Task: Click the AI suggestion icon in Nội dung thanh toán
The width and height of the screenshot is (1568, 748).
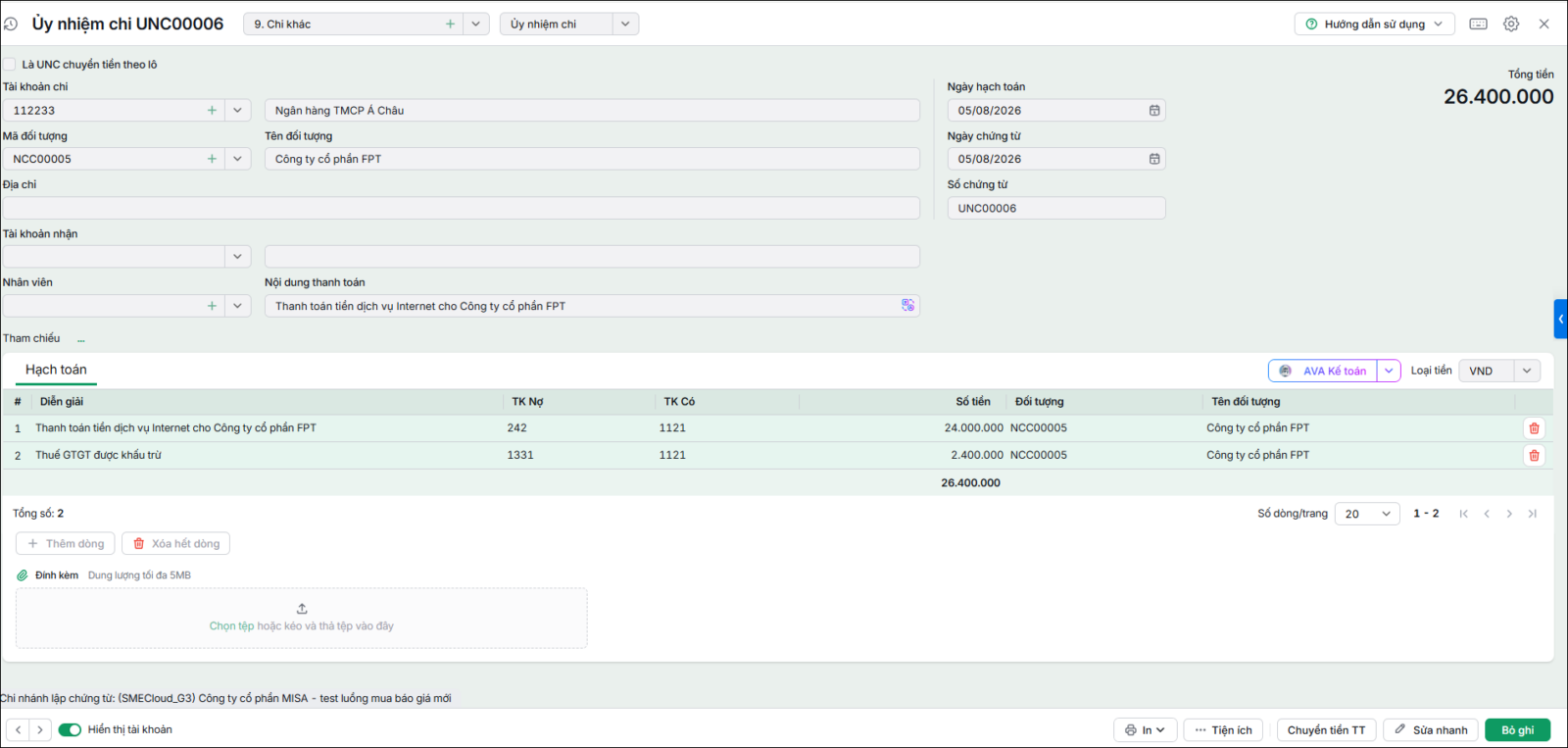Action: pyautogui.click(x=907, y=306)
